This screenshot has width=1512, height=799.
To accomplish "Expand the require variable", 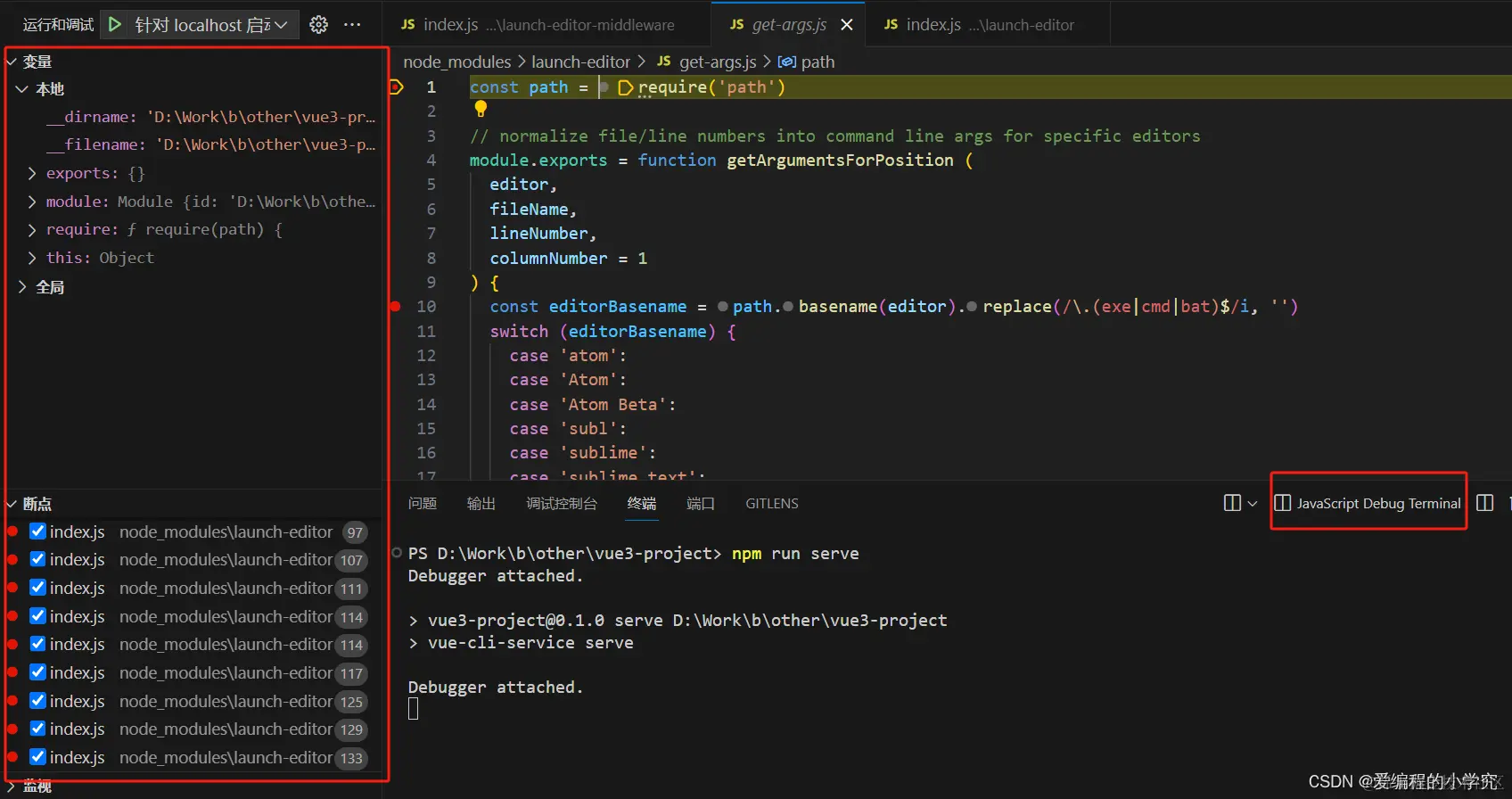I will [32, 229].
